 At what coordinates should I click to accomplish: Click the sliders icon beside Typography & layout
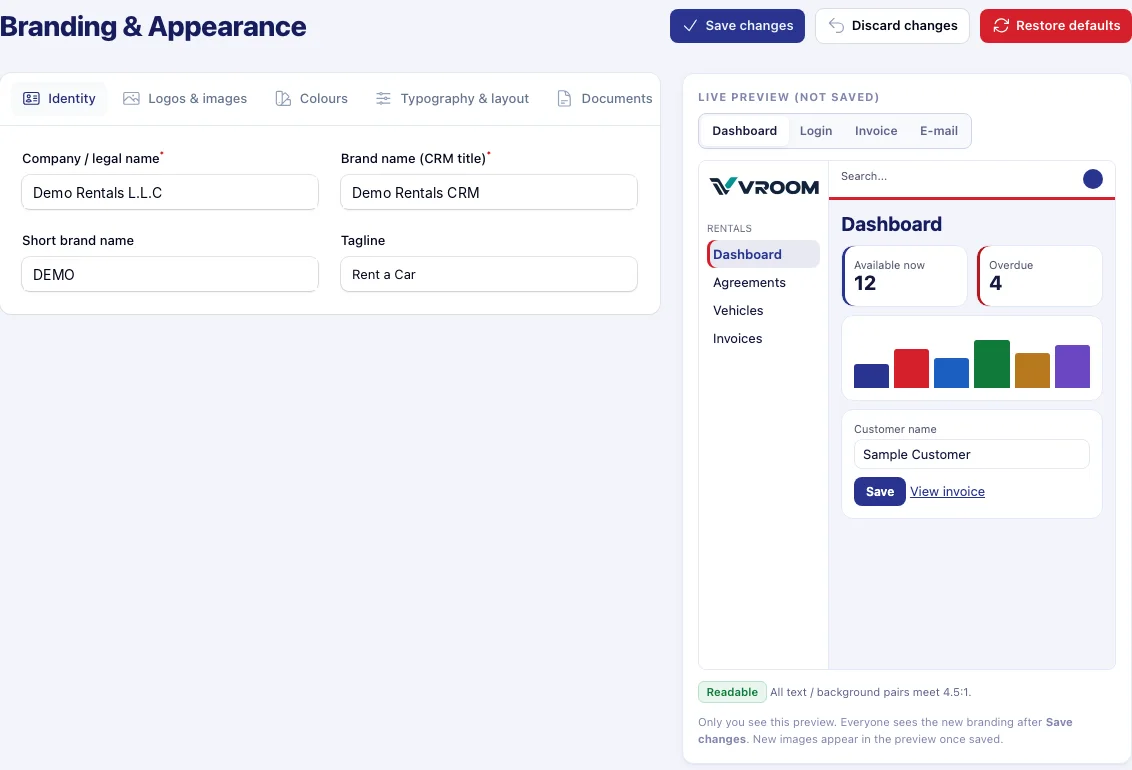pyautogui.click(x=383, y=98)
